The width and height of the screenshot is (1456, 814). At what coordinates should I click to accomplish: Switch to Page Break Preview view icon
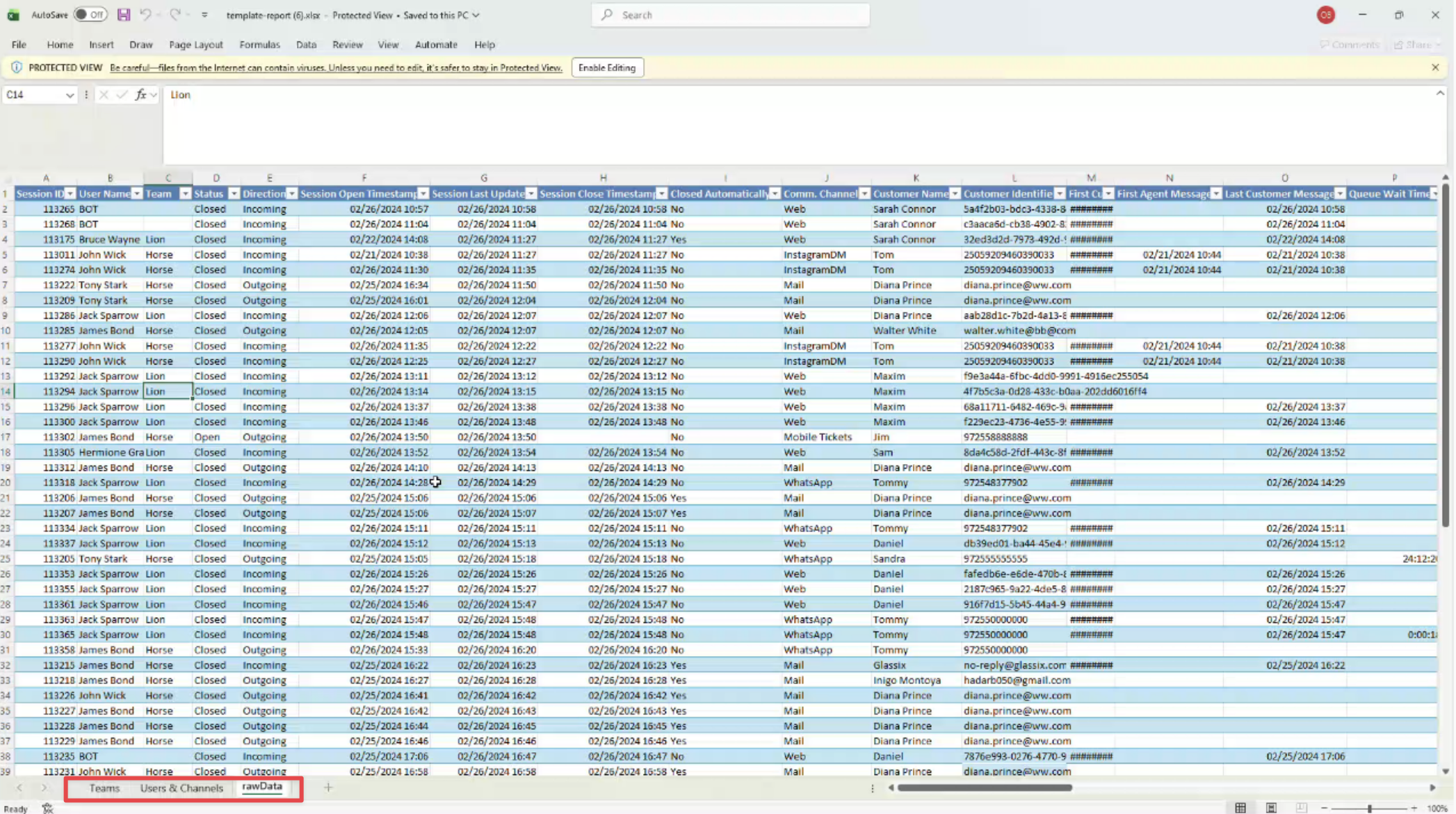1301,808
